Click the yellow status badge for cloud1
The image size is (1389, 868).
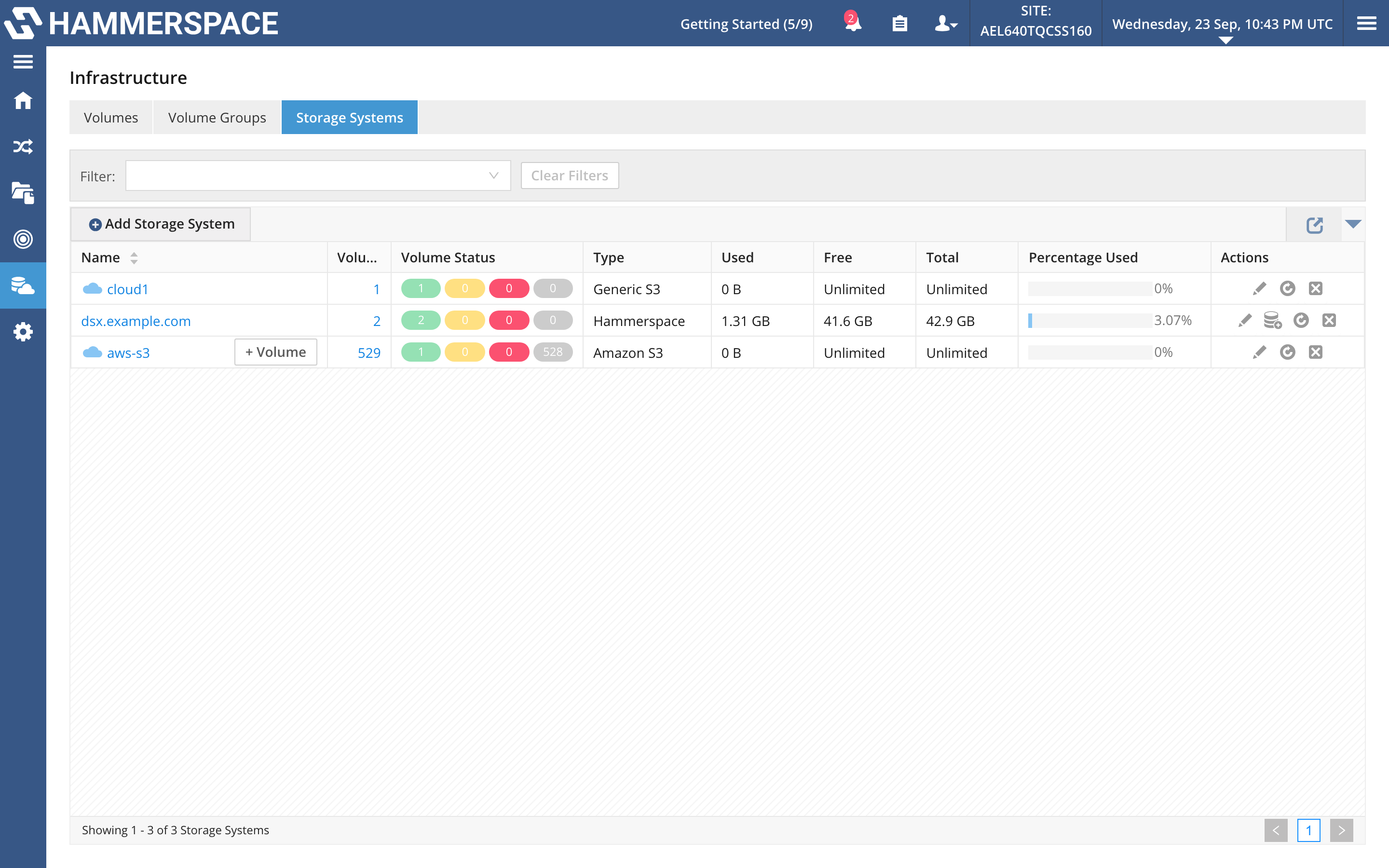point(465,288)
